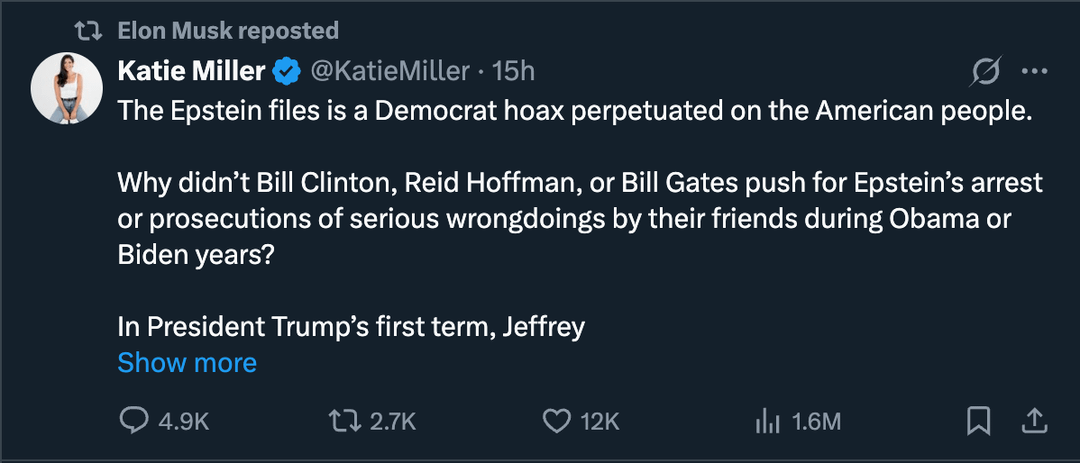Bookmark this Katie Miller post
The height and width of the screenshot is (463, 1080).
979,421
